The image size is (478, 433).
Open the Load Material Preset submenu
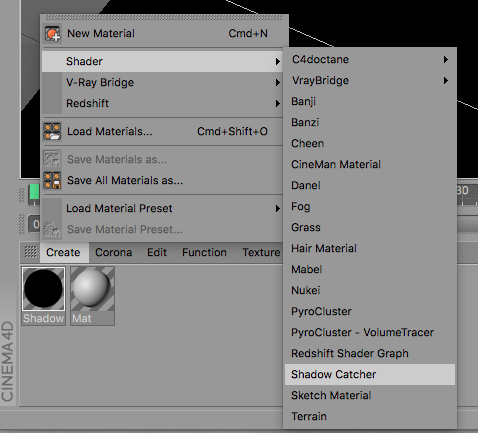click(162, 208)
